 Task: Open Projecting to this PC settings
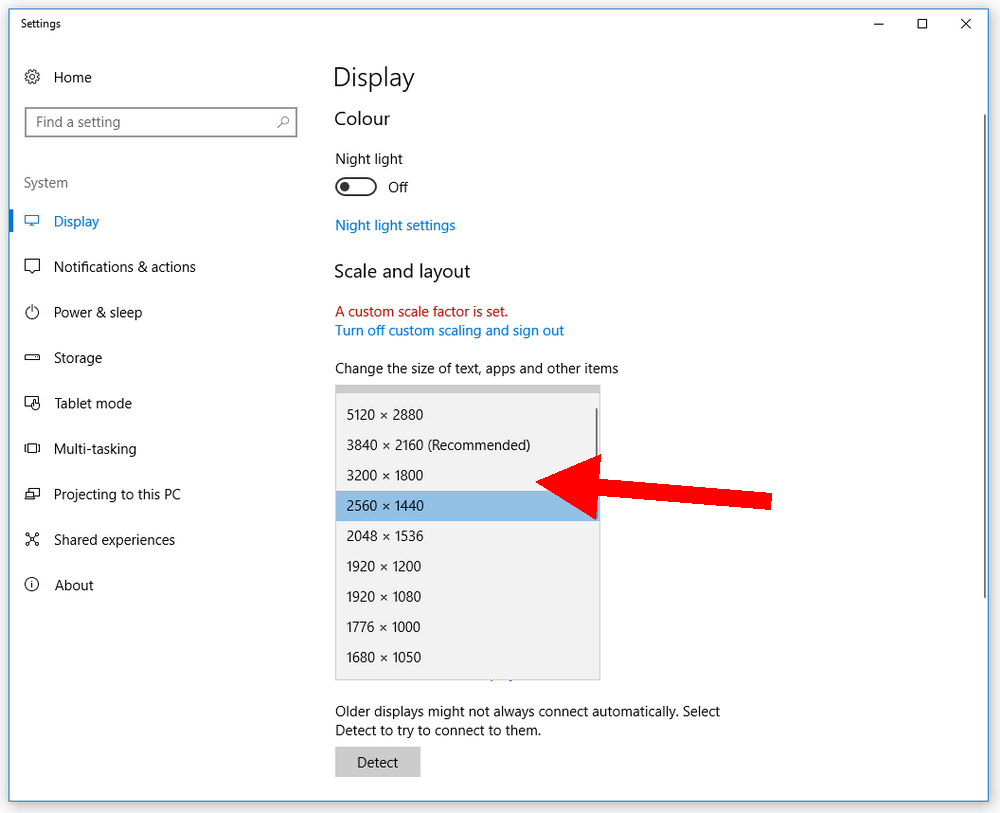pyautogui.click(x=117, y=494)
